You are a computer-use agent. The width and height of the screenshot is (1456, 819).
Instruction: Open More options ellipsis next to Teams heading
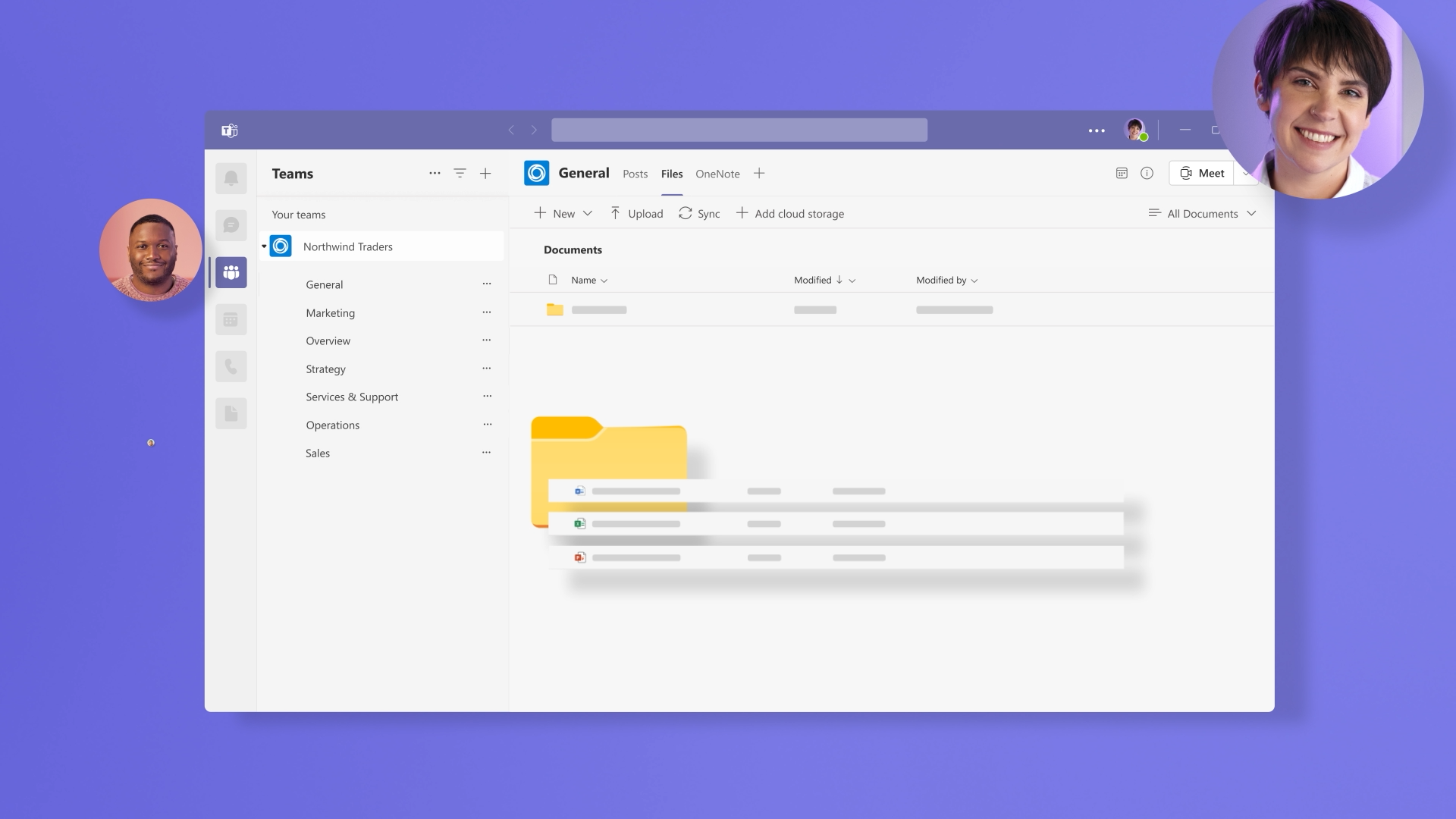pyautogui.click(x=435, y=173)
